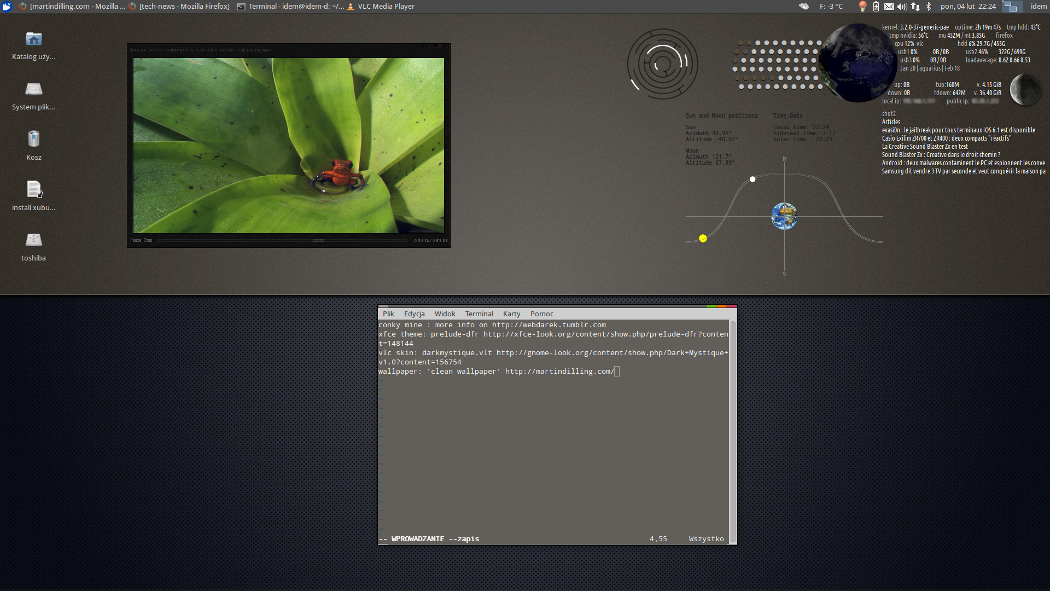1050x591 pixels.
Task: Open Pomoc menu in terminal
Action: 542,313
